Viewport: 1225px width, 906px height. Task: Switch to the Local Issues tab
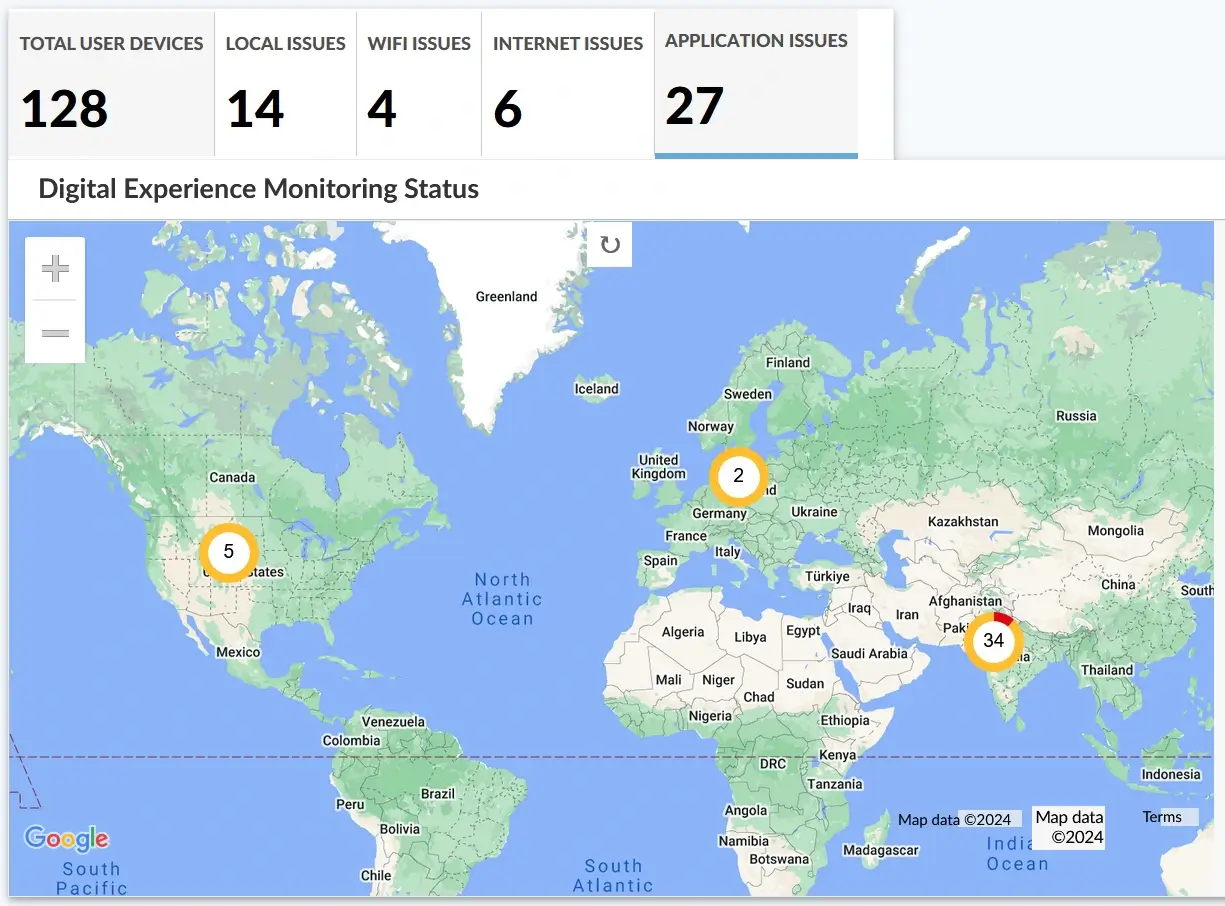(285, 84)
